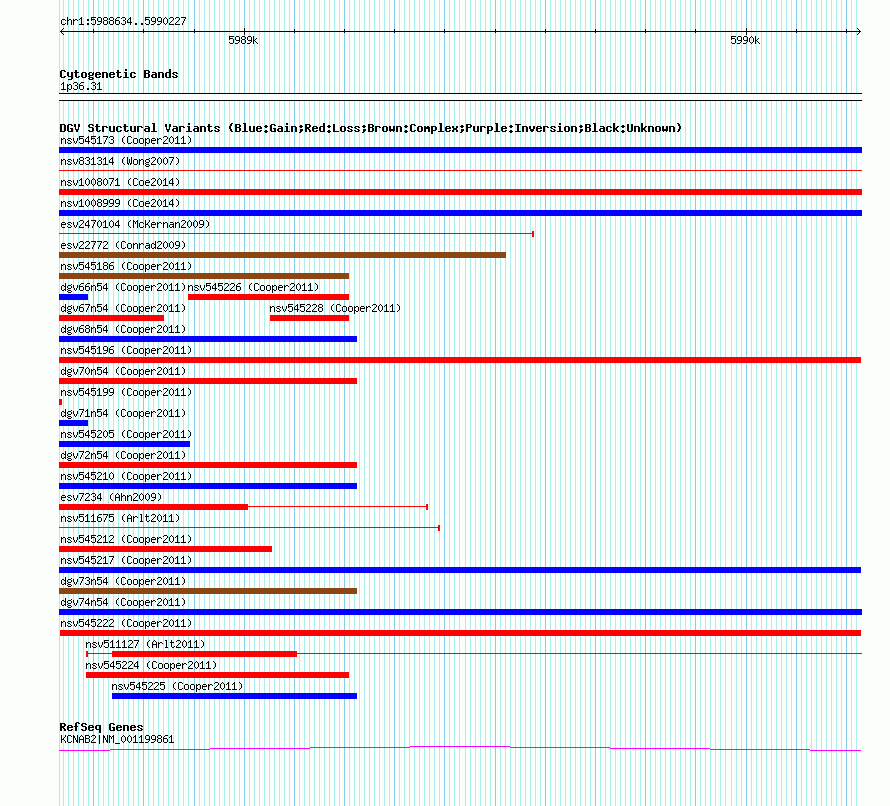Click the dgv71n54 (Cooper2011) label

123,413
